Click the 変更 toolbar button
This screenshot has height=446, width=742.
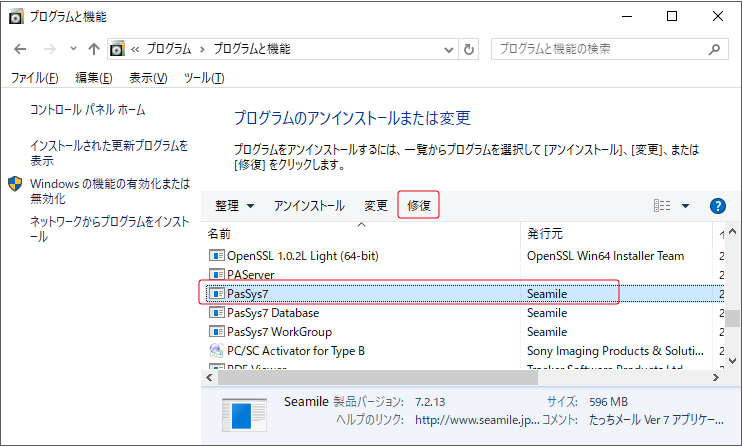pyautogui.click(x=376, y=205)
